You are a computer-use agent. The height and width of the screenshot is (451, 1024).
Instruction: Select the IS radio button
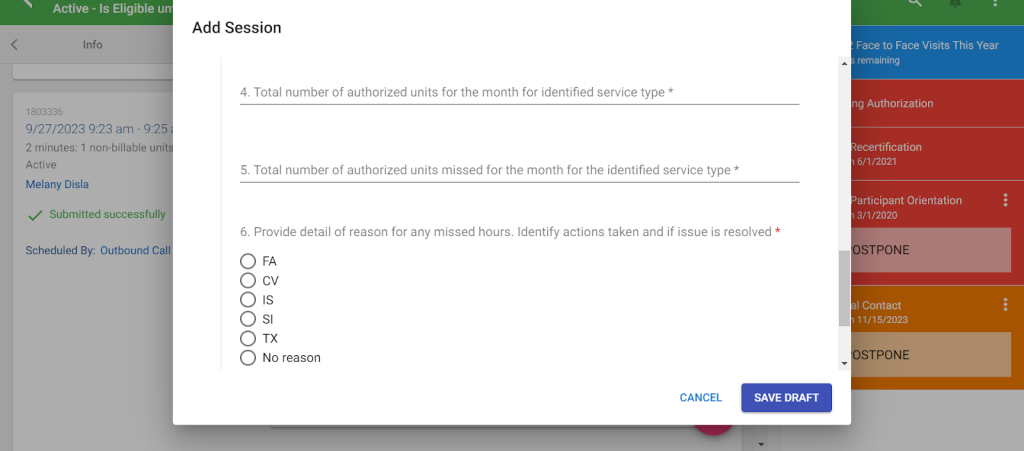click(248, 300)
